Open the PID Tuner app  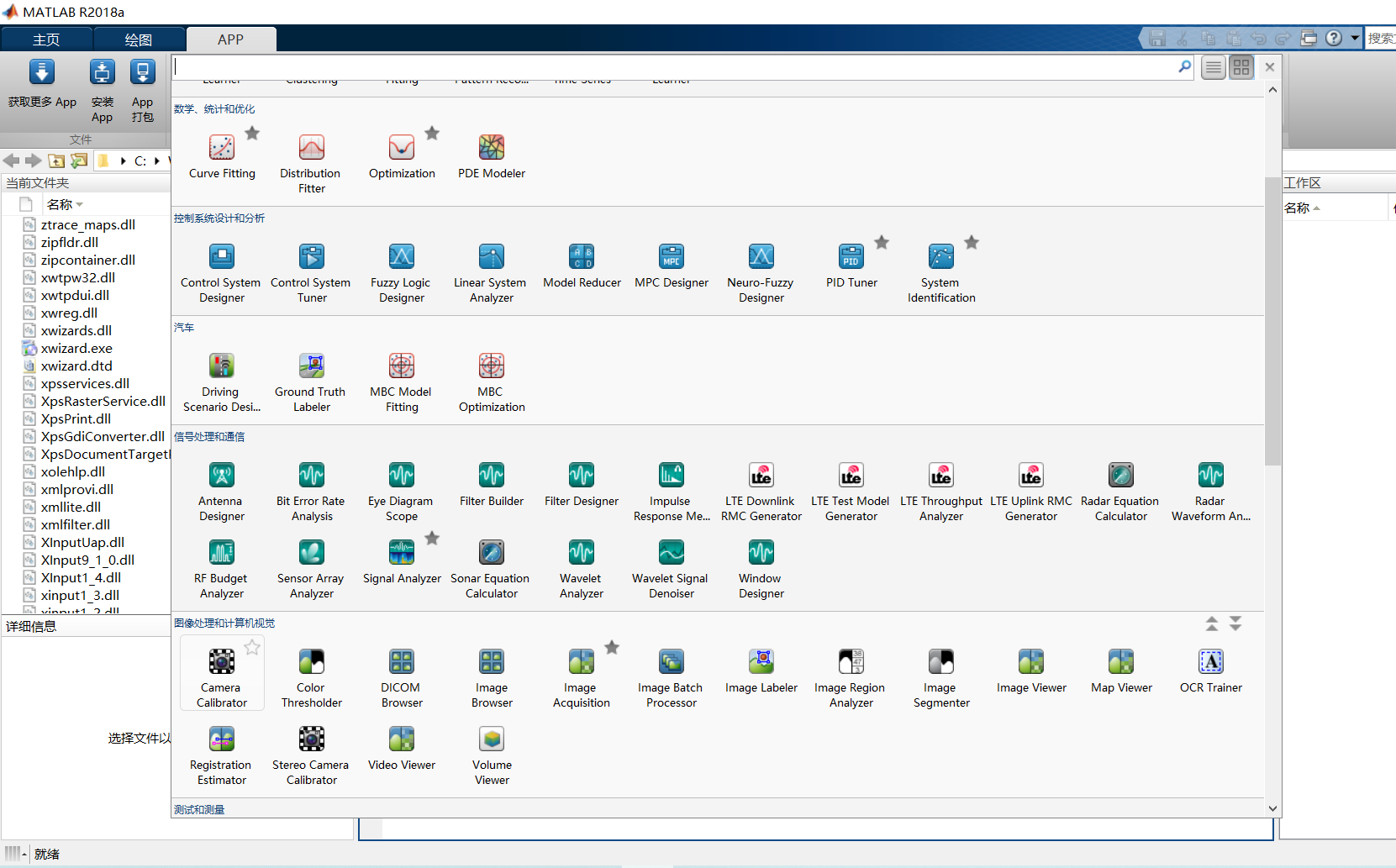(851, 266)
